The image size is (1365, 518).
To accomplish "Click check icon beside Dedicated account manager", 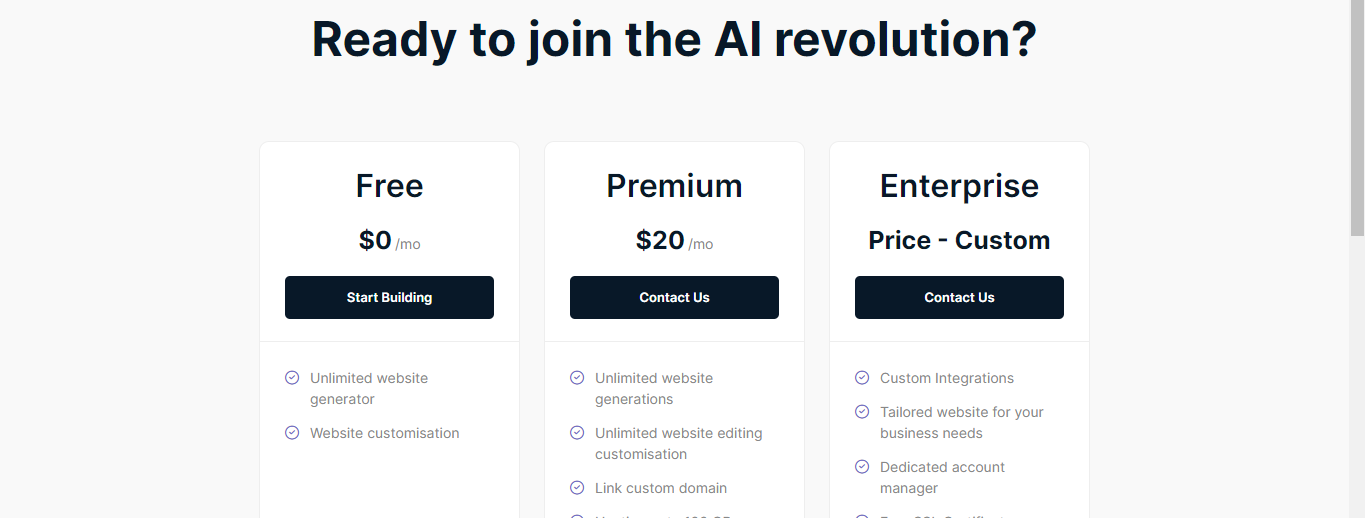I will [x=862, y=467].
